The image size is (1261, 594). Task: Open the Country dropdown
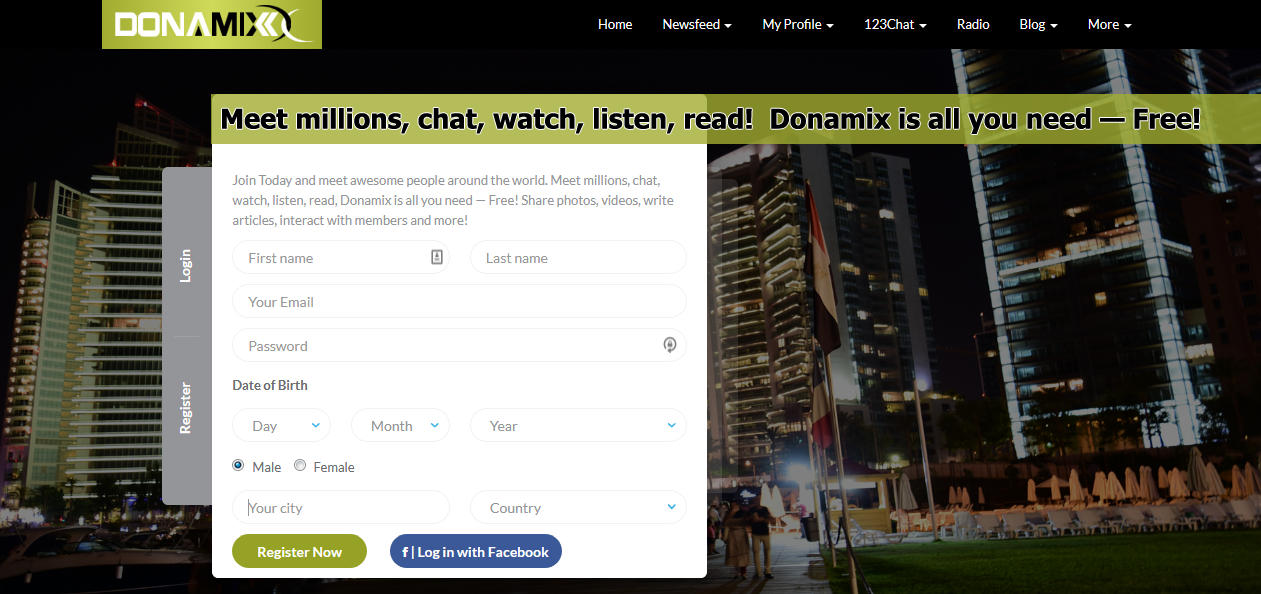pos(578,507)
